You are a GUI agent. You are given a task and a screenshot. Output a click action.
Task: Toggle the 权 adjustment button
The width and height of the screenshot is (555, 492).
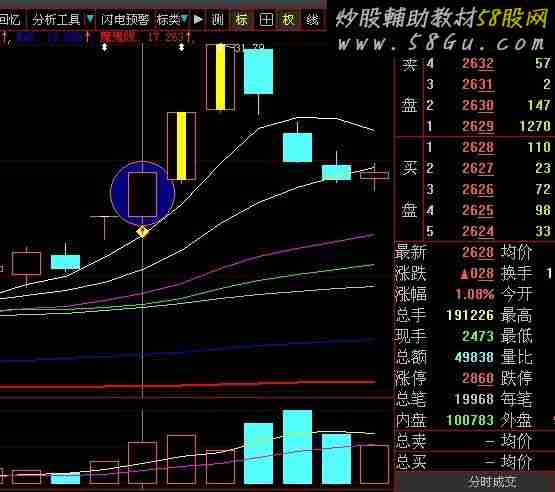(x=288, y=19)
